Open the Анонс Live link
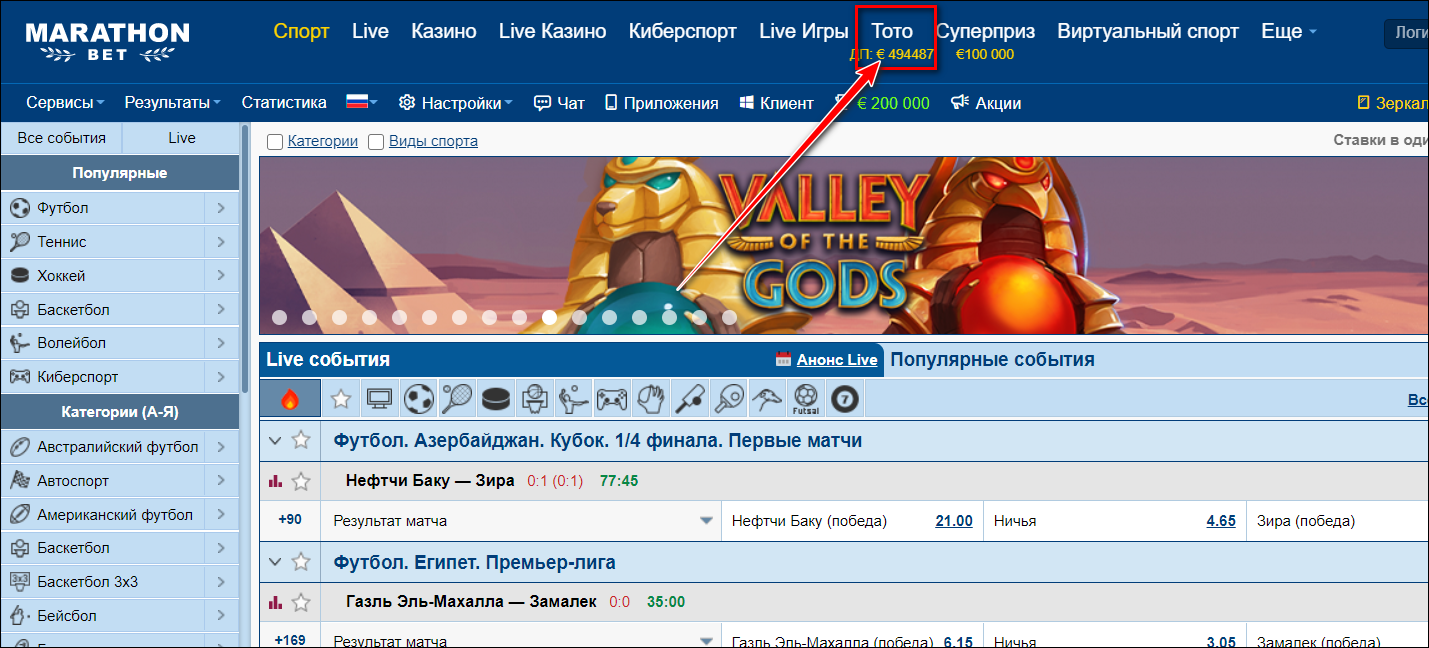The height and width of the screenshot is (648, 1429). click(837, 360)
